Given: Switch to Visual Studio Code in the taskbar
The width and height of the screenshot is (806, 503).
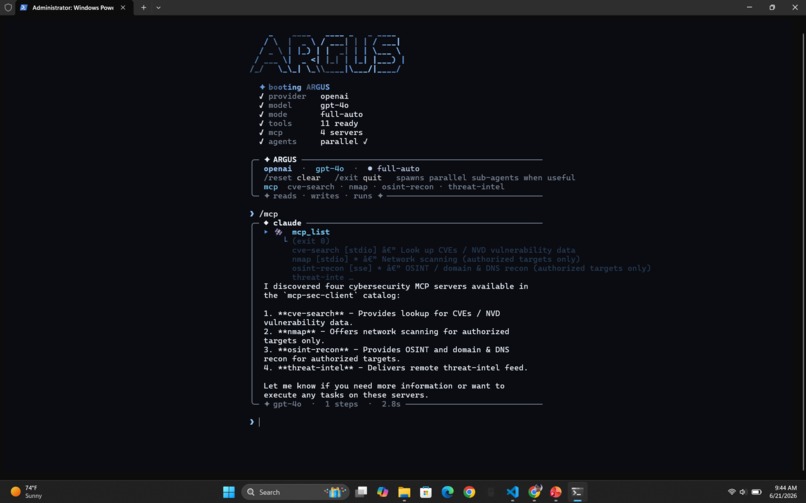Looking at the screenshot, I should tap(512, 492).
